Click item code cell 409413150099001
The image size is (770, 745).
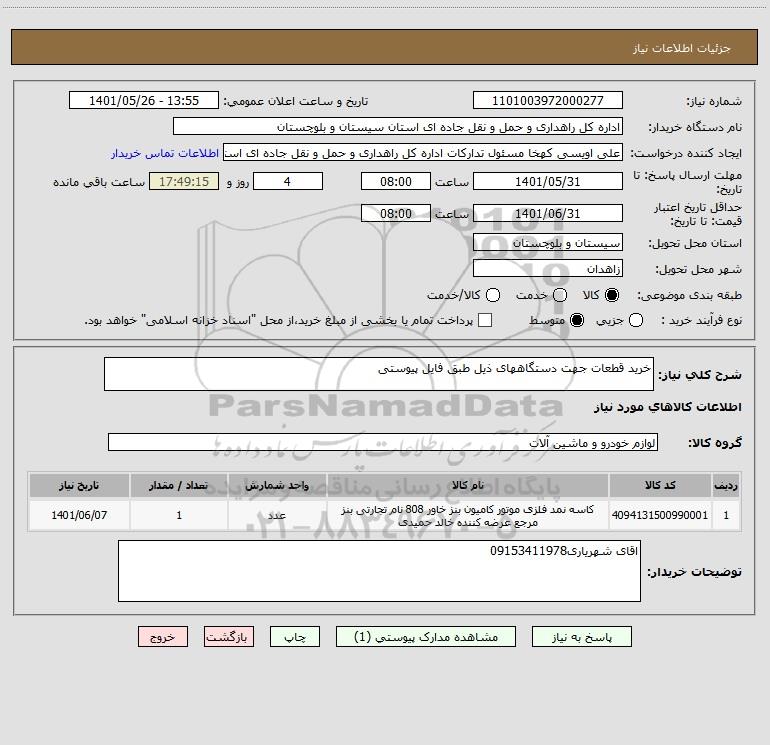tap(660, 515)
